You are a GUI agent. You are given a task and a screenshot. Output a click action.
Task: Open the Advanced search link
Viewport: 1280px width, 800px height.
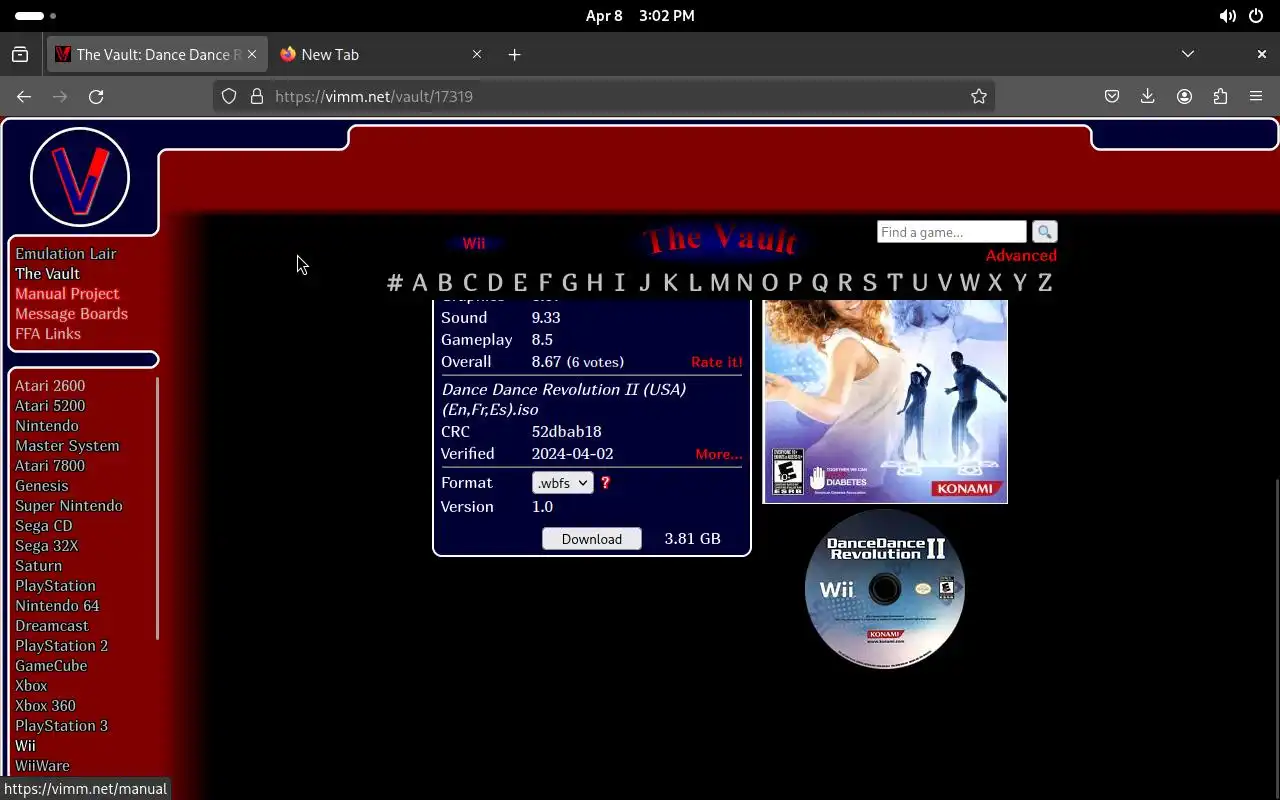1021,255
